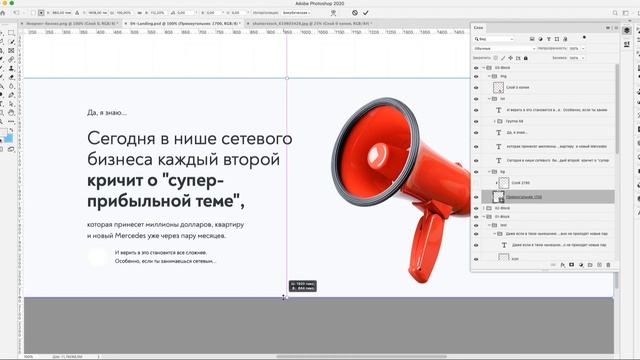Screen dimensions: 640x360
Task: Filter layers by adjustment layers icon
Action: (x=540, y=39)
